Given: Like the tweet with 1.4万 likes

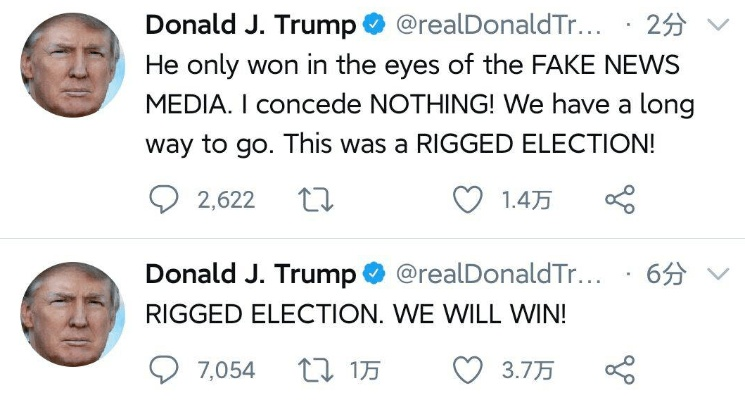Looking at the screenshot, I should tap(468, 201).
